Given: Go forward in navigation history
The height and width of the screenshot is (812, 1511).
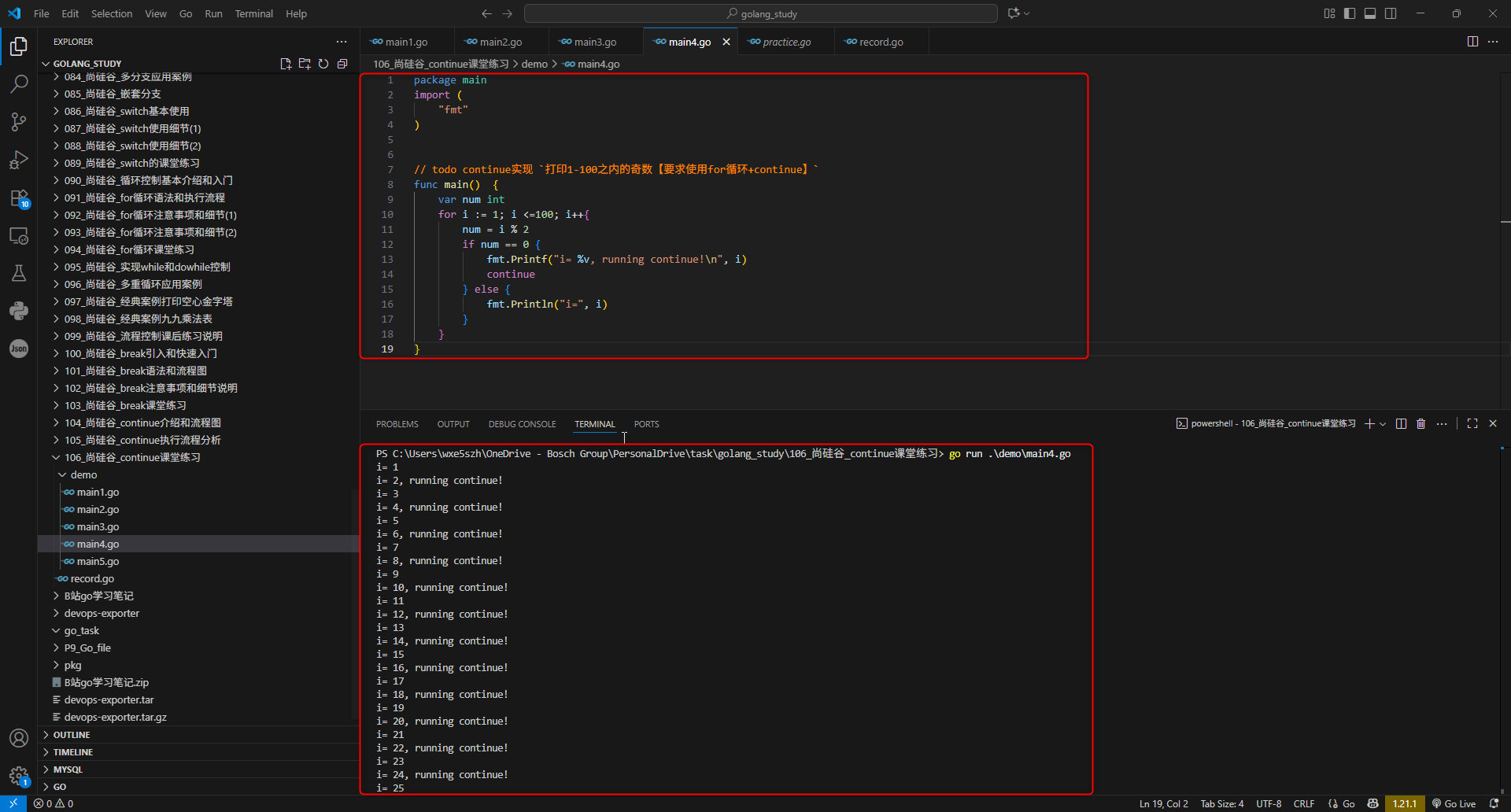Looking at the screenshot, I should (508, 13).
